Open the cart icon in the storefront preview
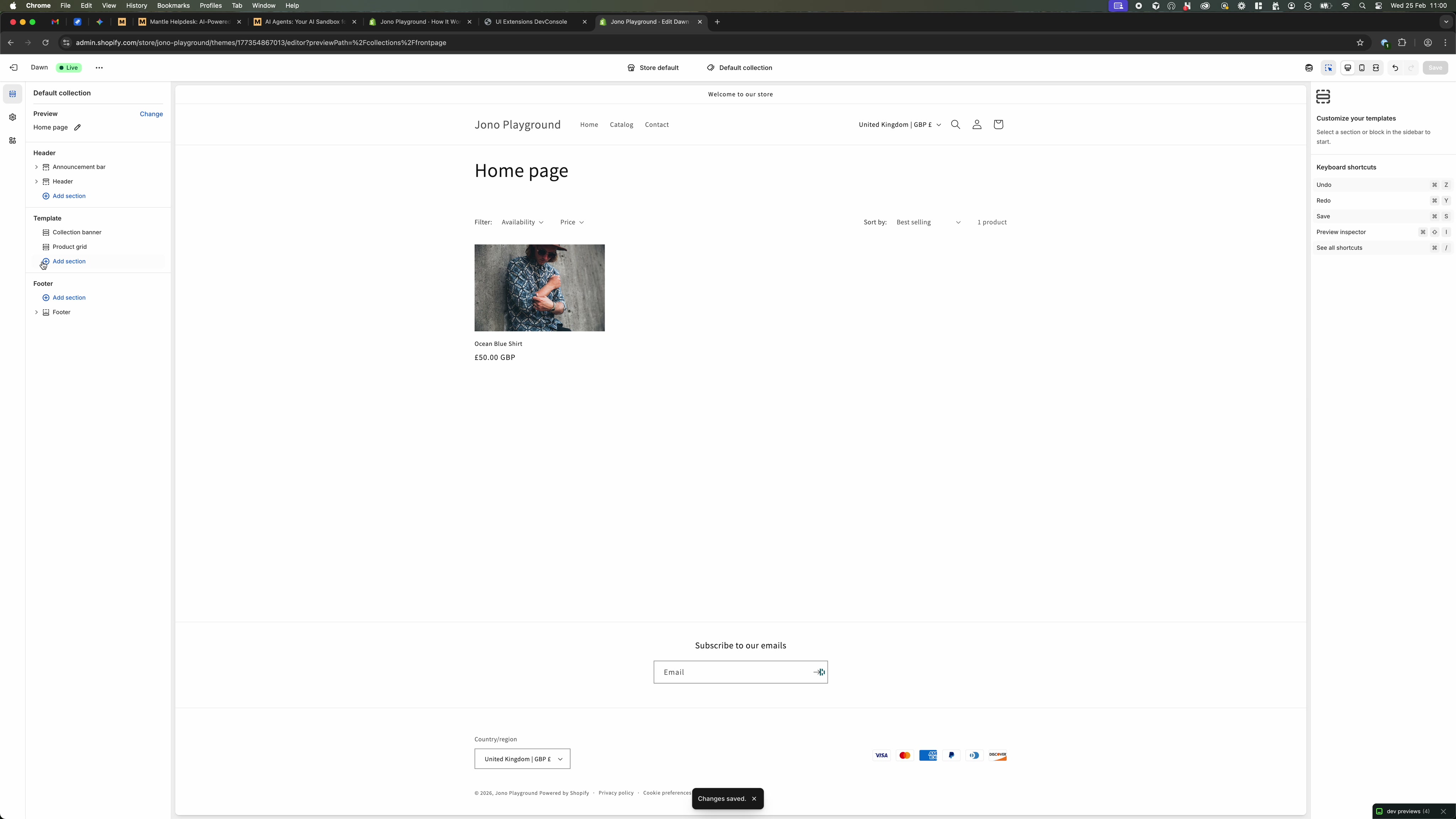This screenshot has width=1456, height=819. click(x=998, y=124)
